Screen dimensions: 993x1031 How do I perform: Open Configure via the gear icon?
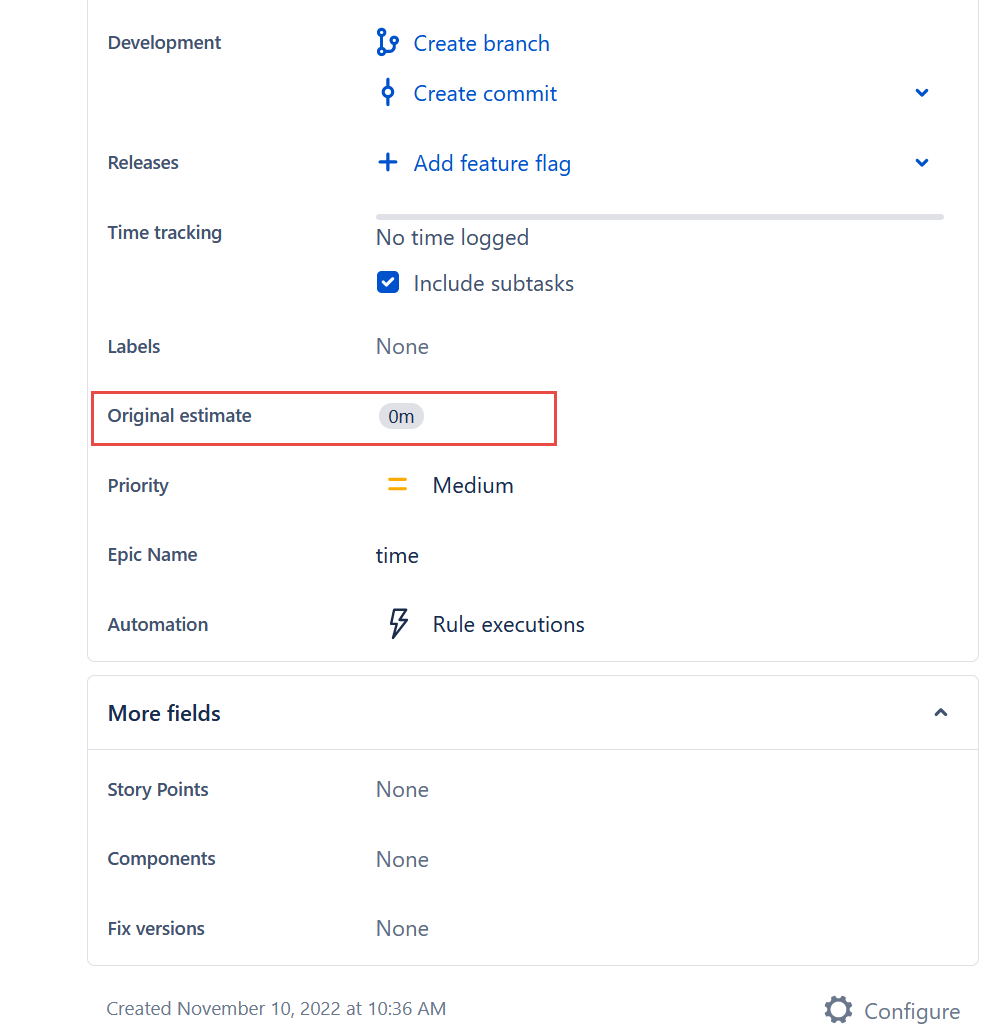838,1009
